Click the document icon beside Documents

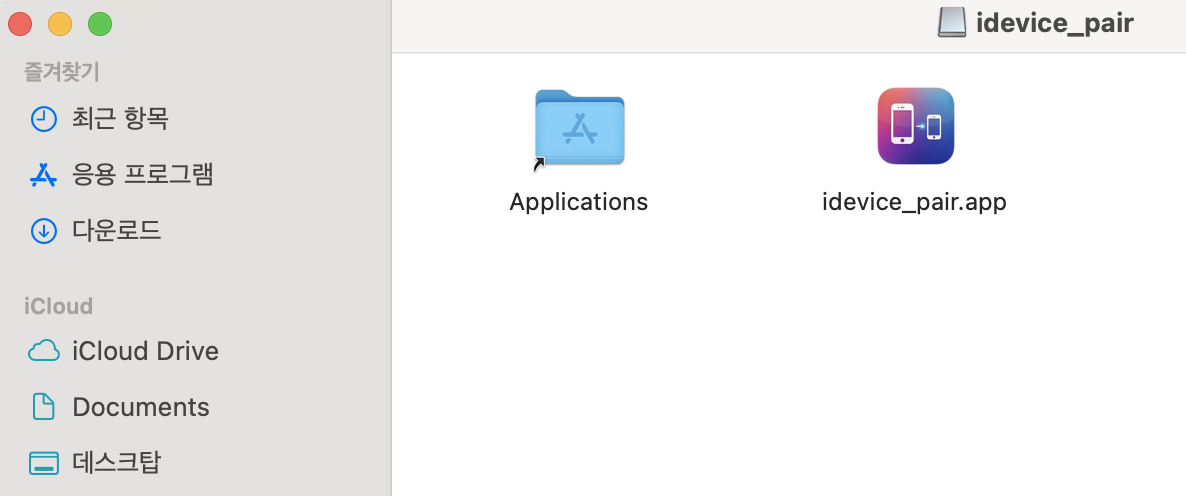(x=43, y=407)
